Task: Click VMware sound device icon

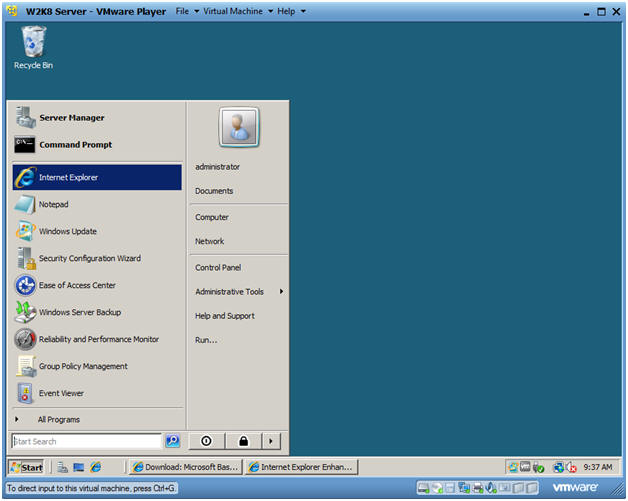Action: (x=491, y=488)
